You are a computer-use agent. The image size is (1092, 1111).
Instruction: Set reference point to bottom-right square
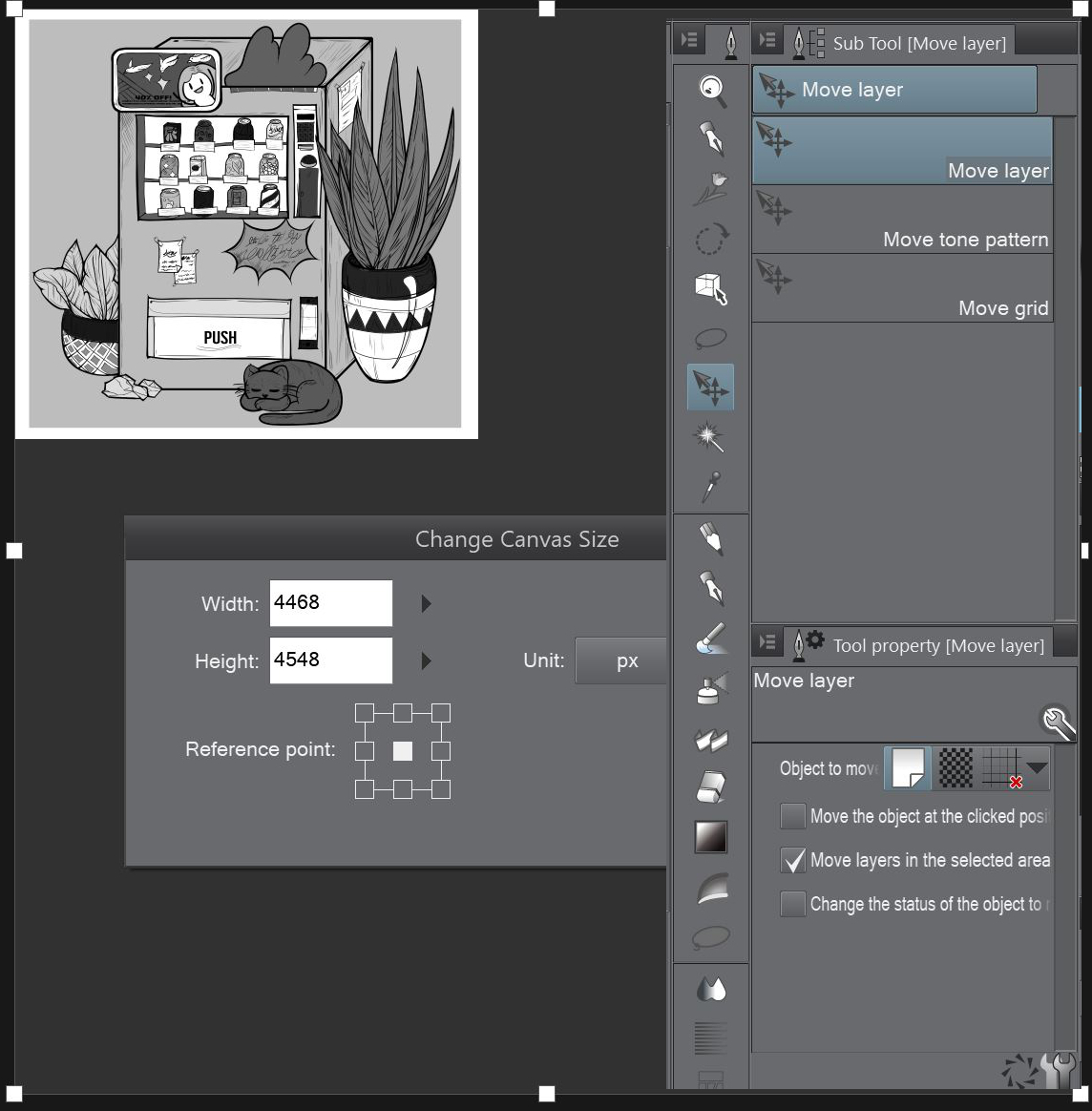441,789
